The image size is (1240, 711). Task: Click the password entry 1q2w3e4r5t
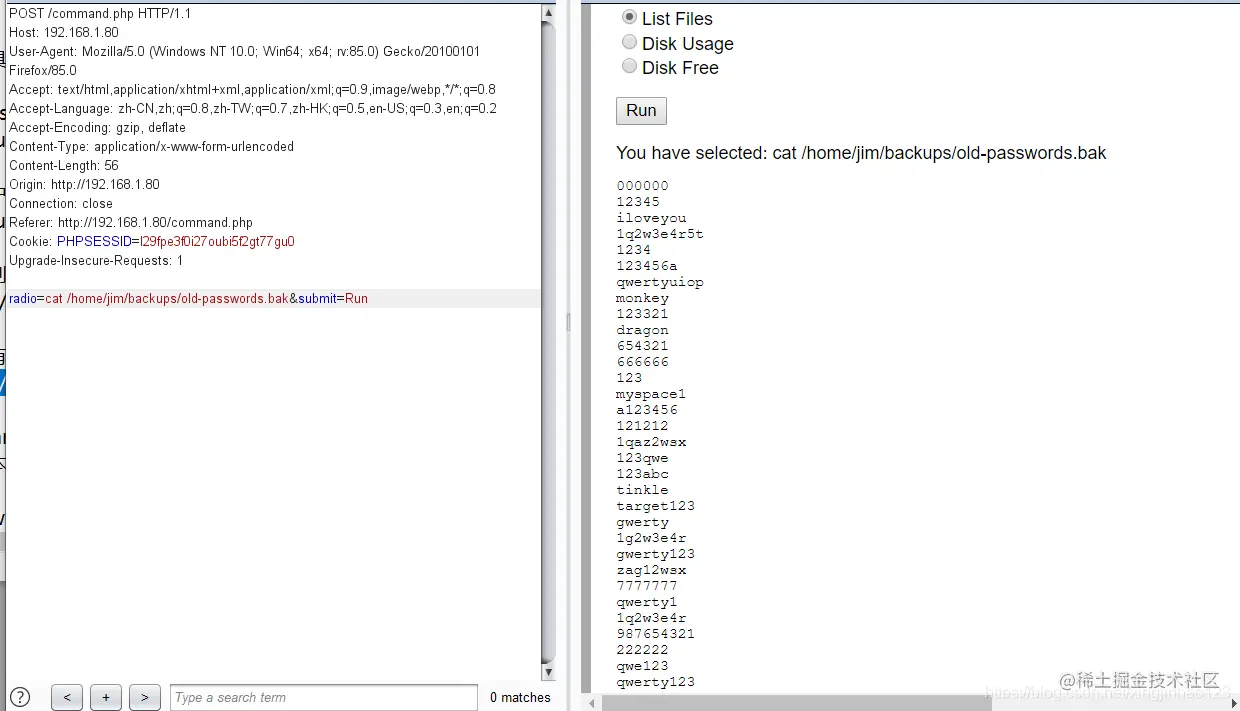(x=660, y=234)
